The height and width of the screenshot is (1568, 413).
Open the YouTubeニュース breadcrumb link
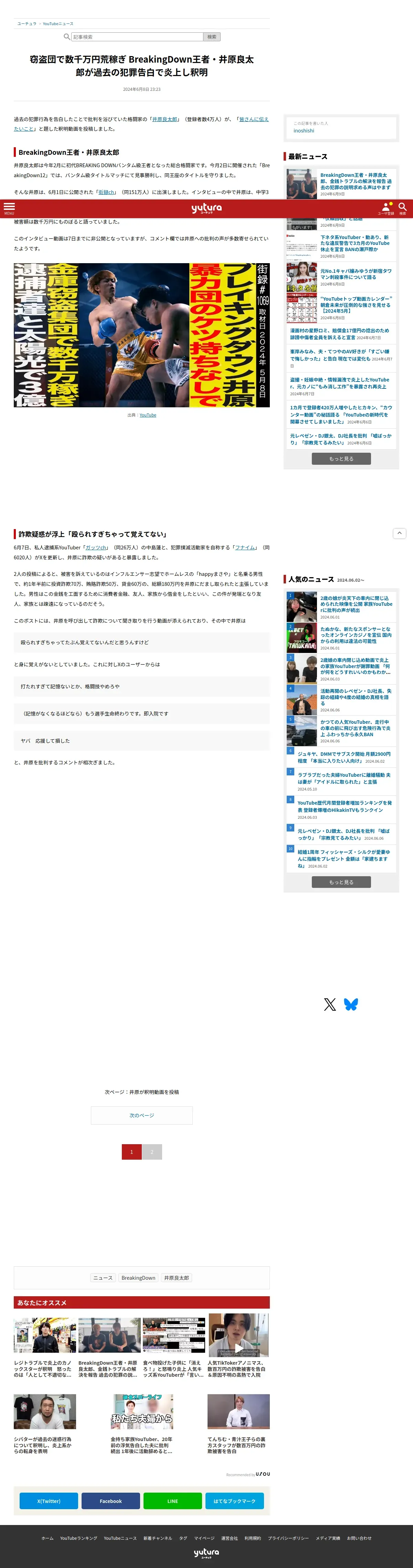tap(58, 24)
